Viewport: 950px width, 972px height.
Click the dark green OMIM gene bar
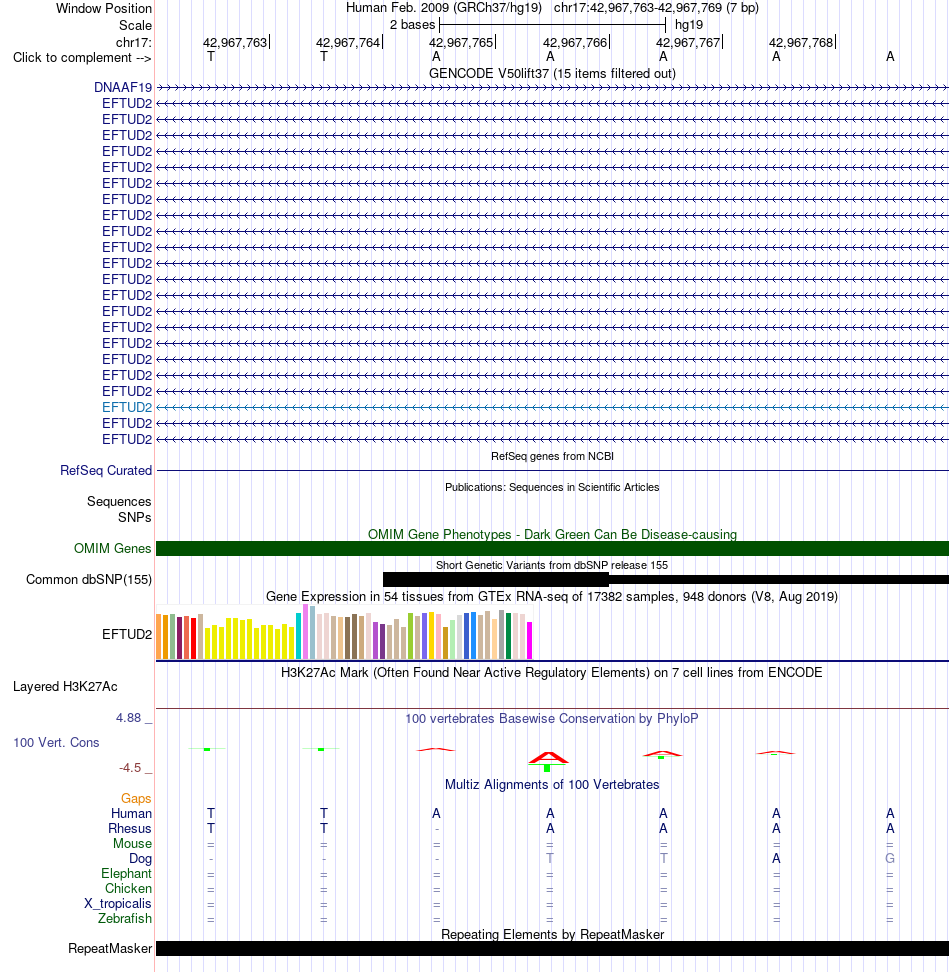[552, 549]
